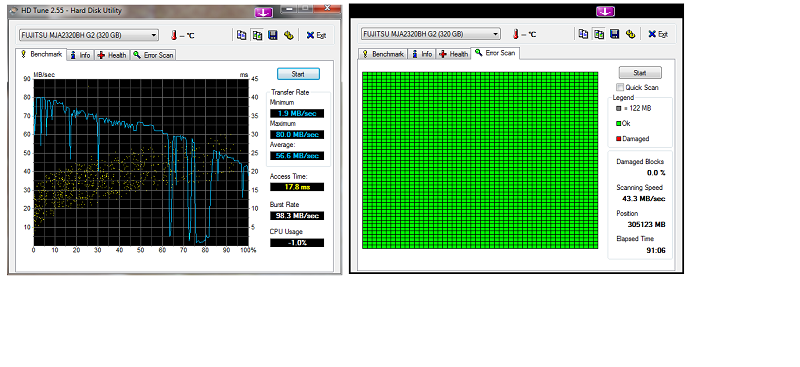Viewport: 800px width, 367px height.
Task: Switch to Health tab in left window
Action: (x=112, y=55)
